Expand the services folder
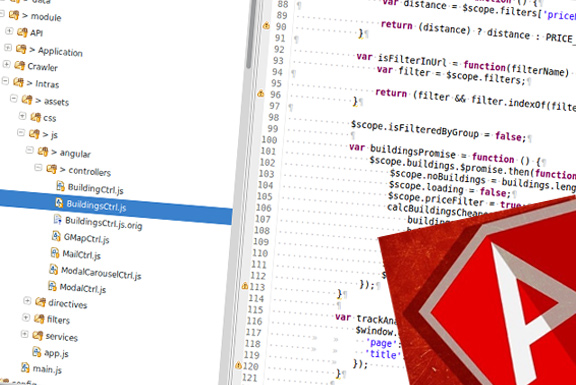Viewport: 576px width, 385px height. 25,334
